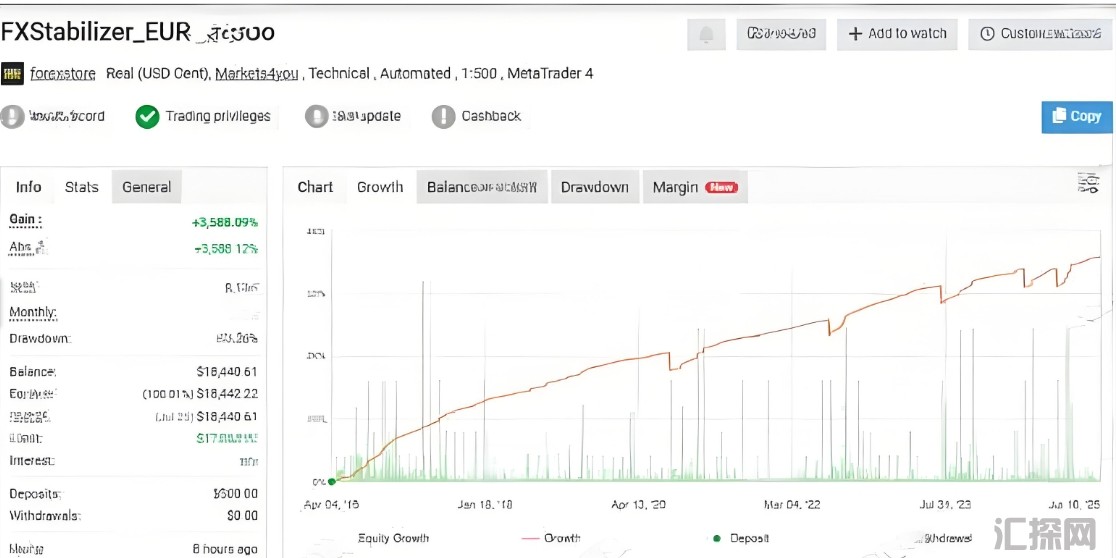
Task: Open the Custom analysis dropdown
Action: pos(1040,34)
